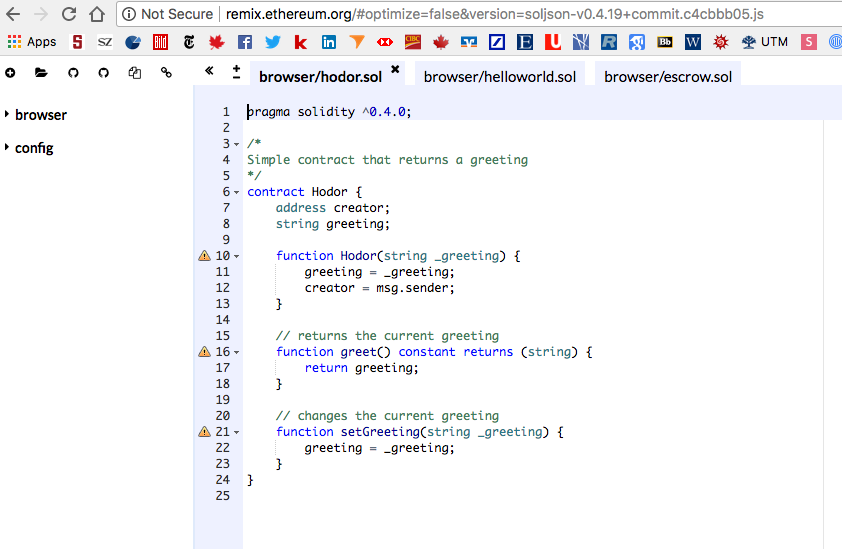Close the browser/hodor.sol tab
The height and width of the screenshot is (549, 842).
395,69
